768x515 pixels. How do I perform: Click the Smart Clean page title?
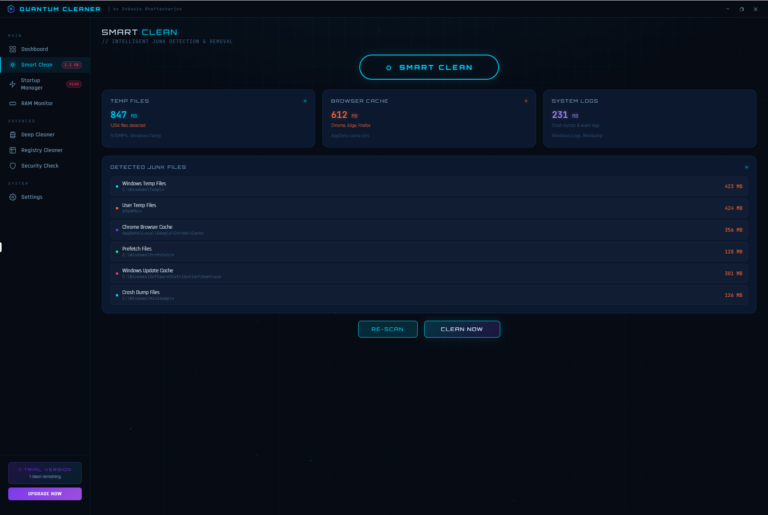tap(139, 32)
